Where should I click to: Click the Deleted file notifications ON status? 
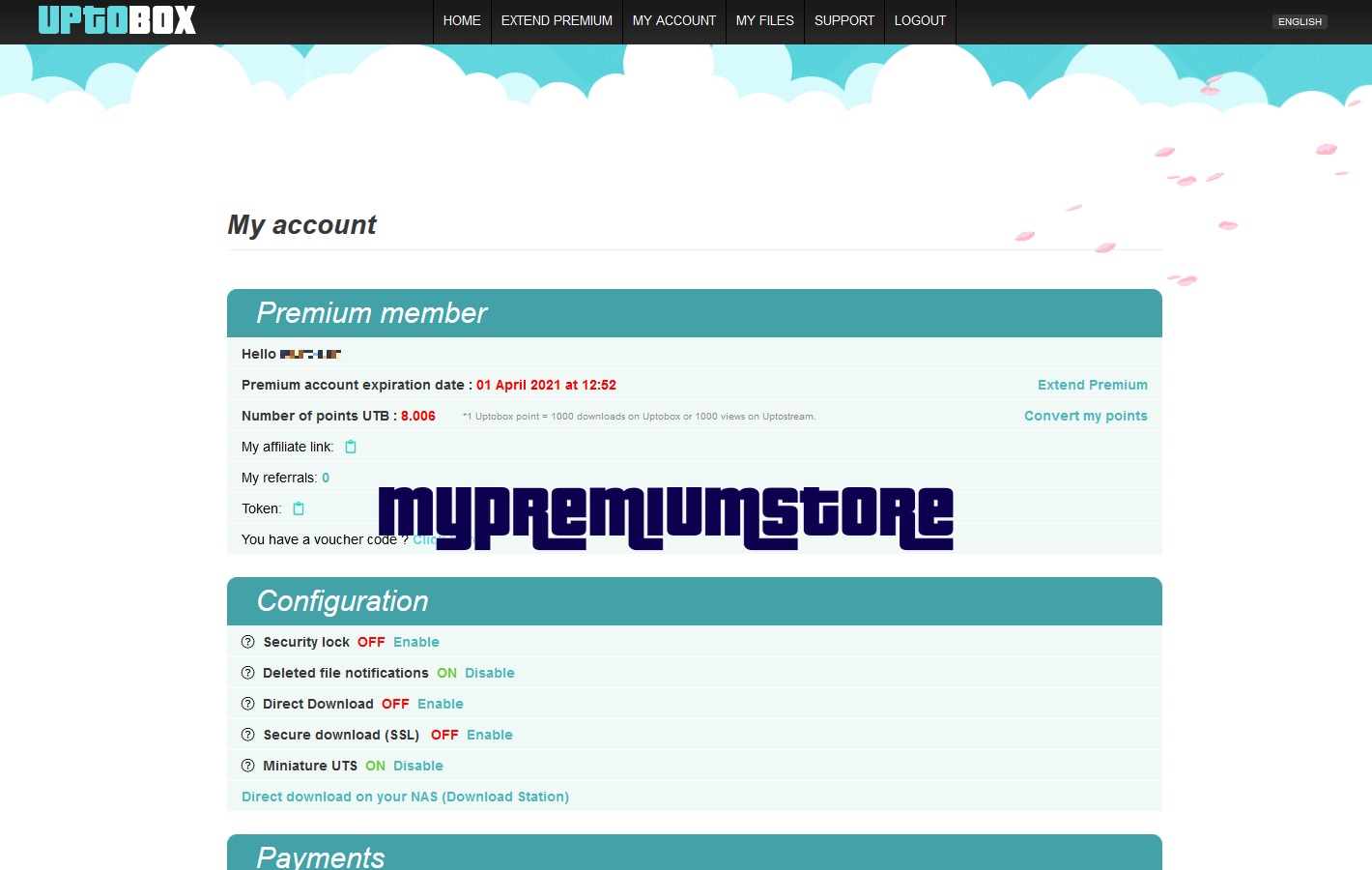tap(446, 673)
